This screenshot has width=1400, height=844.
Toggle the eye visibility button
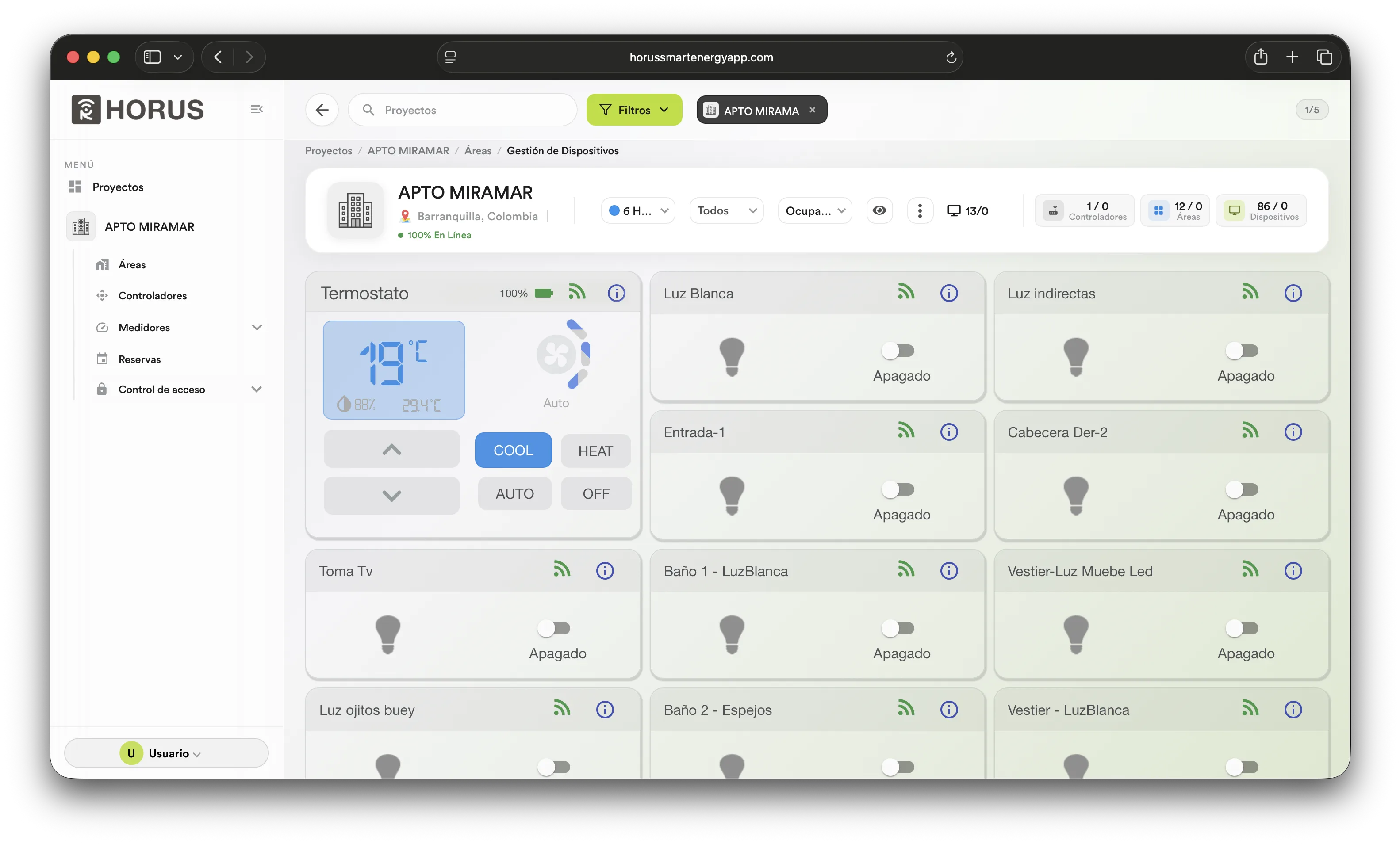click(x=879, y=211)
